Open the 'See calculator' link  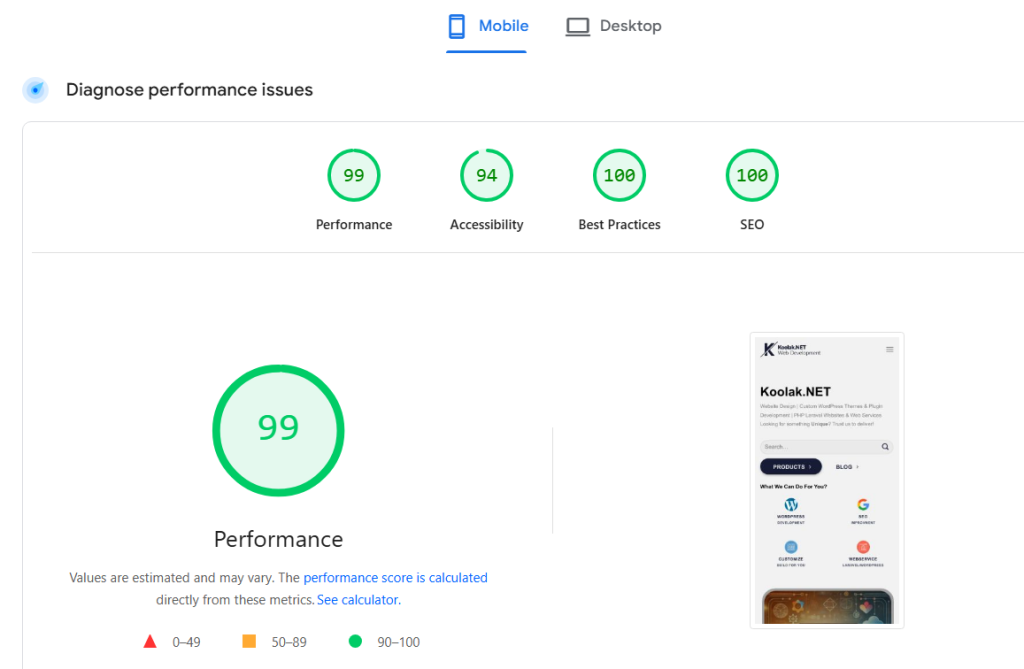(357, 600)
